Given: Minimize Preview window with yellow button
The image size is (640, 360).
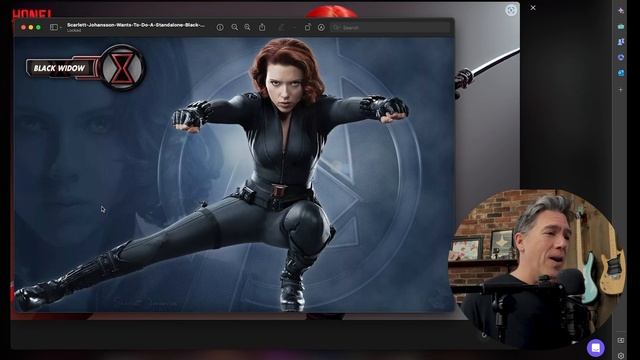Looking at the screenshot, I should pos(31,27).
